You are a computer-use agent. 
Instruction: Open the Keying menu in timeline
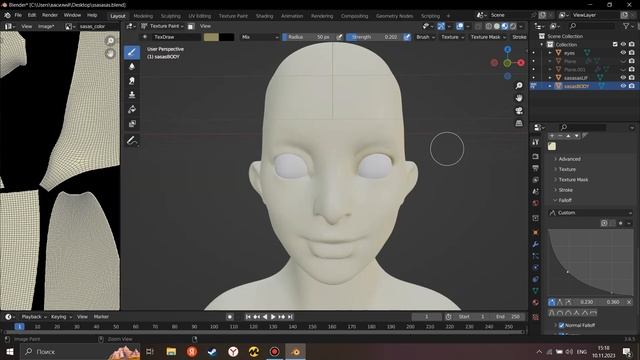(x=61, y=317)
